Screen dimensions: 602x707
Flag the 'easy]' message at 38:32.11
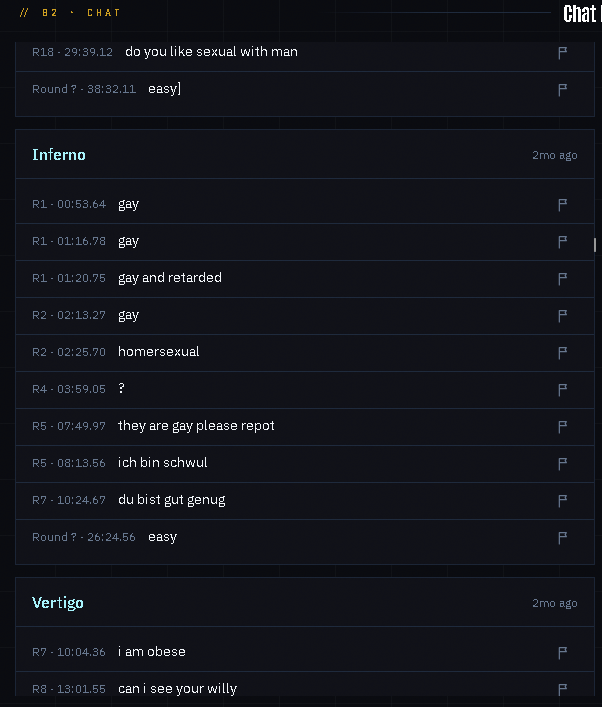(x=562, y=90)
